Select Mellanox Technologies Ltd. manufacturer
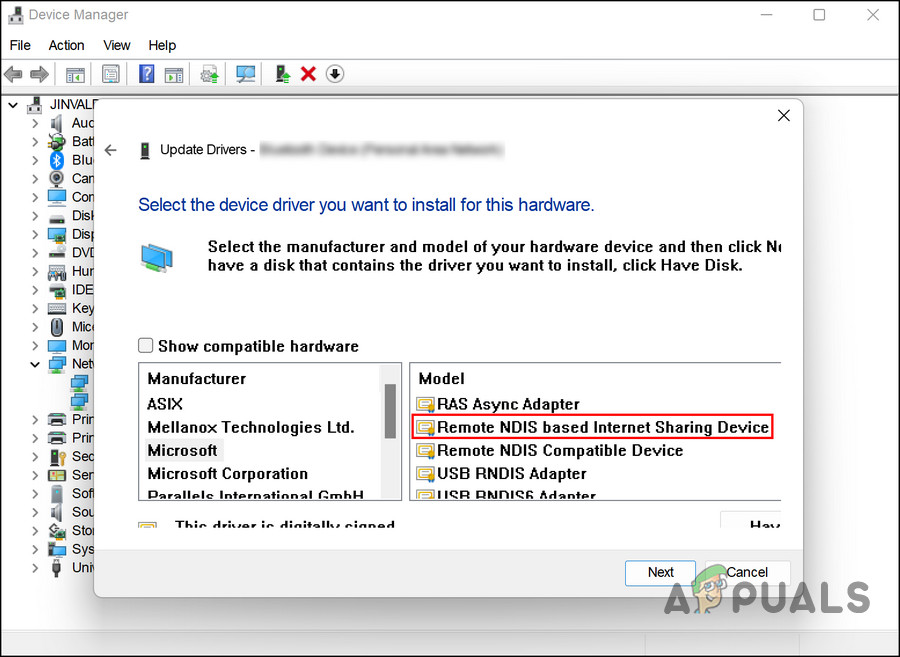The image size is (900, 657). pos(251,427)
